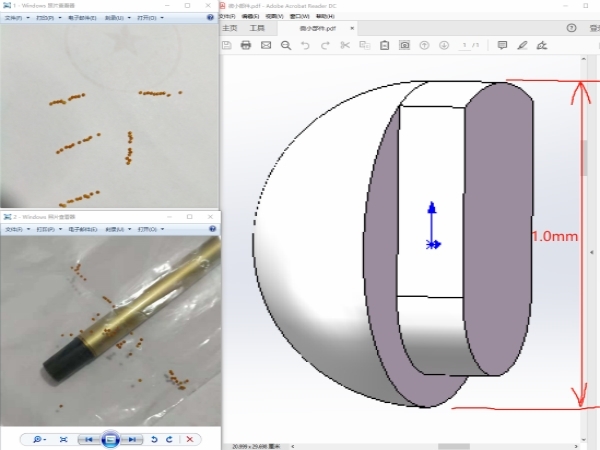Viewport: 600px width, 450px height.
Task: Select the open pdf document tab
Action: coord(318,28)
